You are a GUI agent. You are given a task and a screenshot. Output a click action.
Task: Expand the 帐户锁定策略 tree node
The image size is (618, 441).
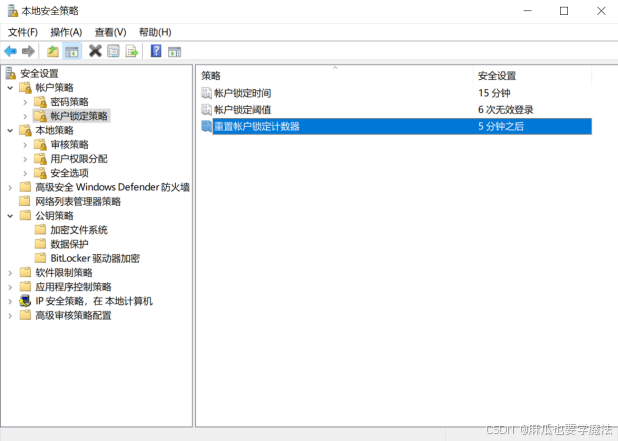coord(25,116)
